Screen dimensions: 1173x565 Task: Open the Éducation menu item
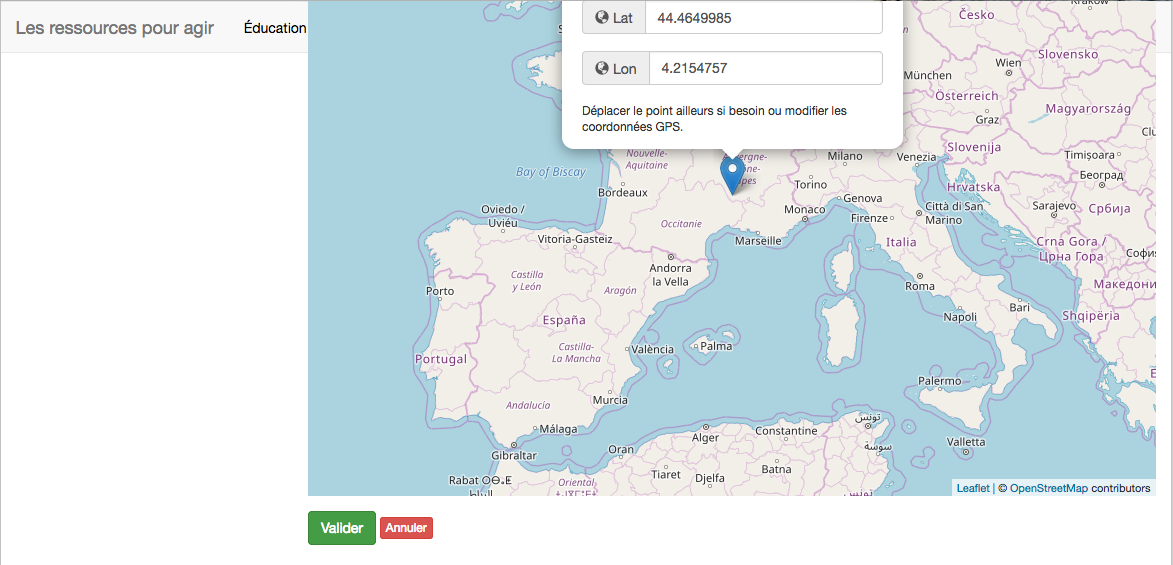pyautogui.click(x=275, y=28)
